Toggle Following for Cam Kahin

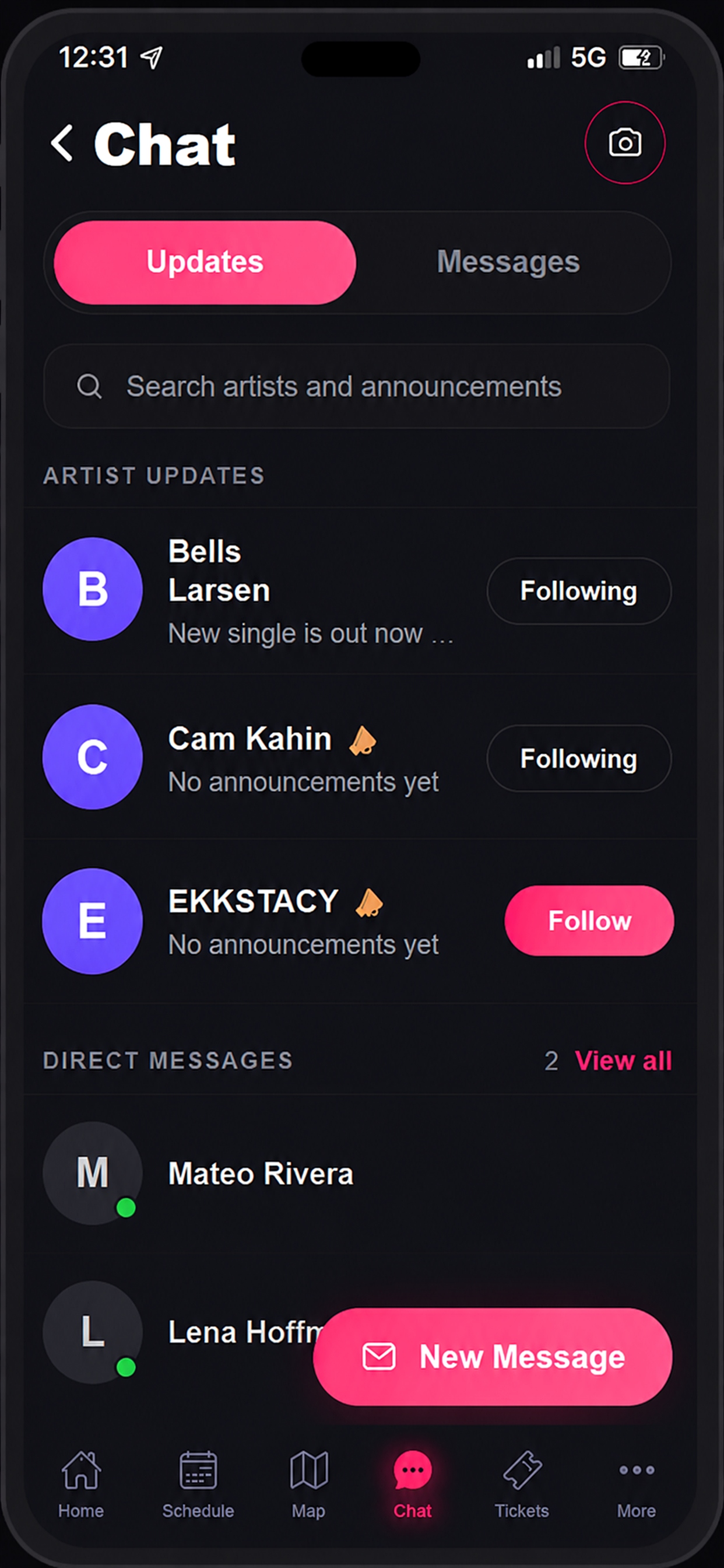click(579, 758)
